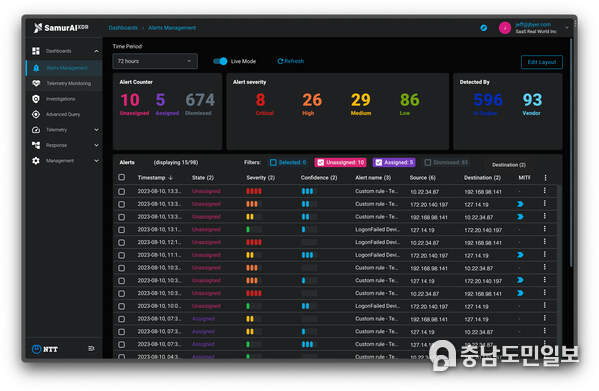This screenshot has width=599, height=391.
Task: Click the page vertical scrollbar
Action: 571,153
